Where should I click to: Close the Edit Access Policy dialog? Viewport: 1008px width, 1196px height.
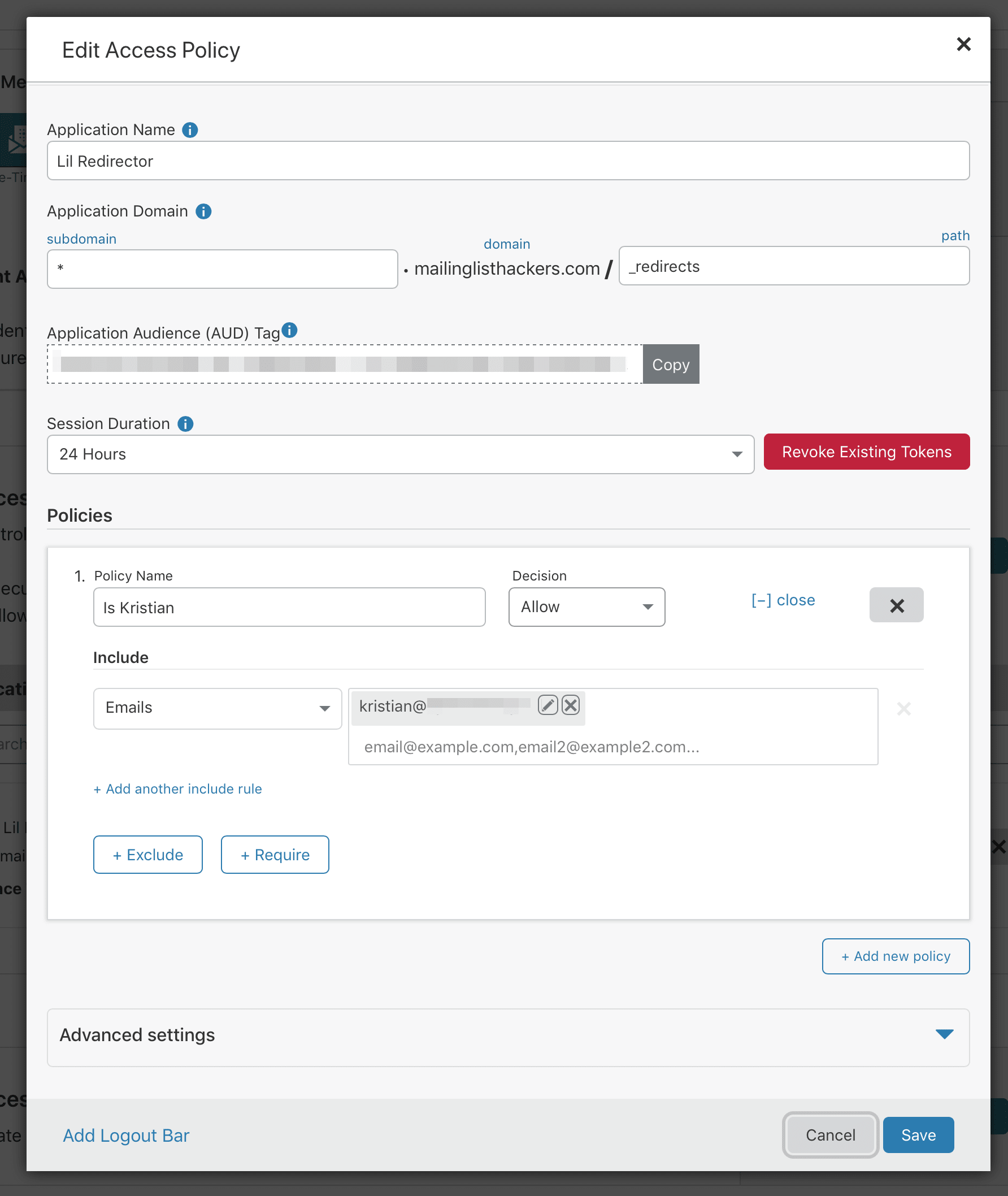(963, 44)
